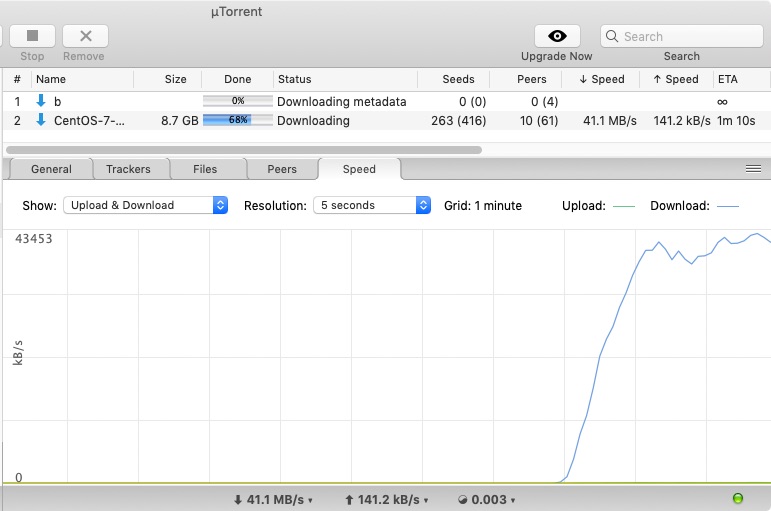Screen dimensions: 771x511
Task: Click the 8.7 GB size cell
Action: pos(179,121)
